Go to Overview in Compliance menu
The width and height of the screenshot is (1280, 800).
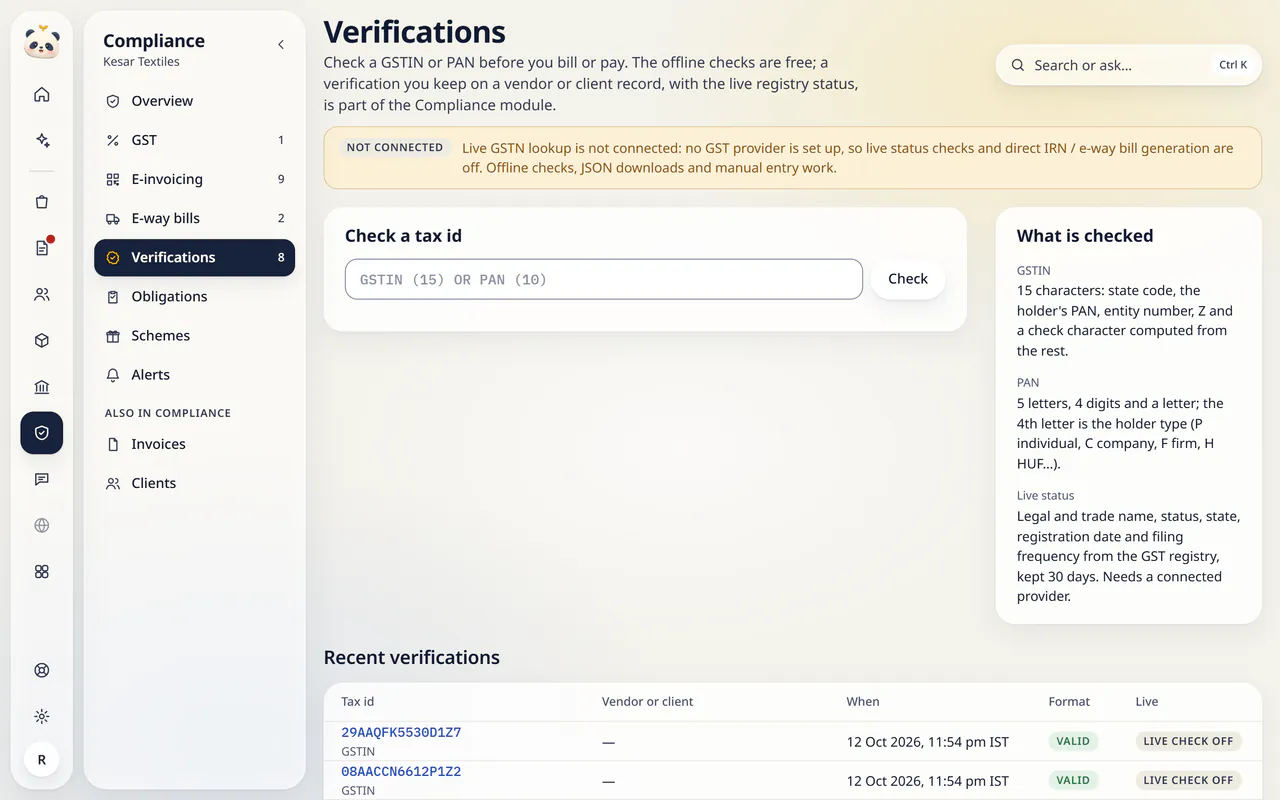point(195,101)
